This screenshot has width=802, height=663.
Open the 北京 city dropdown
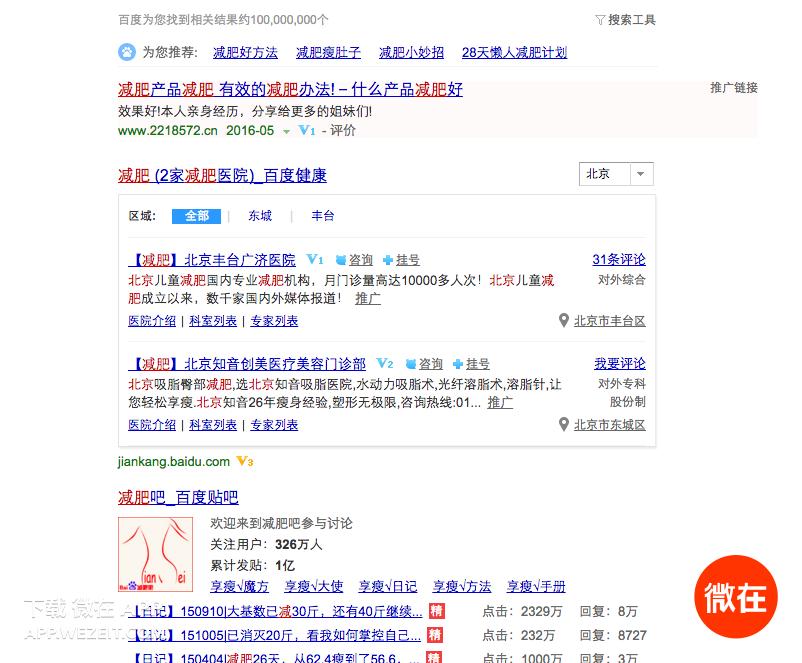pyautogui.click(x=614, y=173)
